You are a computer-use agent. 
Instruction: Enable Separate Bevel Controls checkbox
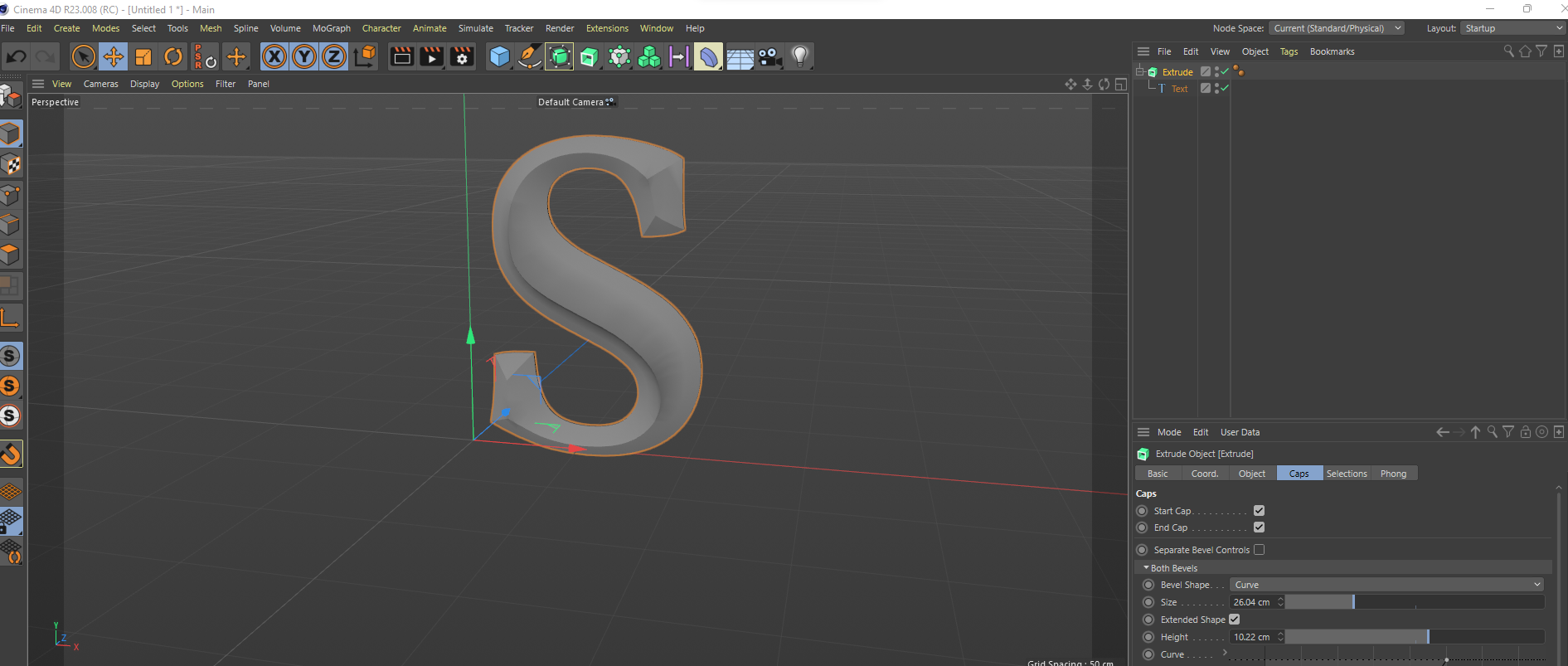[1259, 549]
